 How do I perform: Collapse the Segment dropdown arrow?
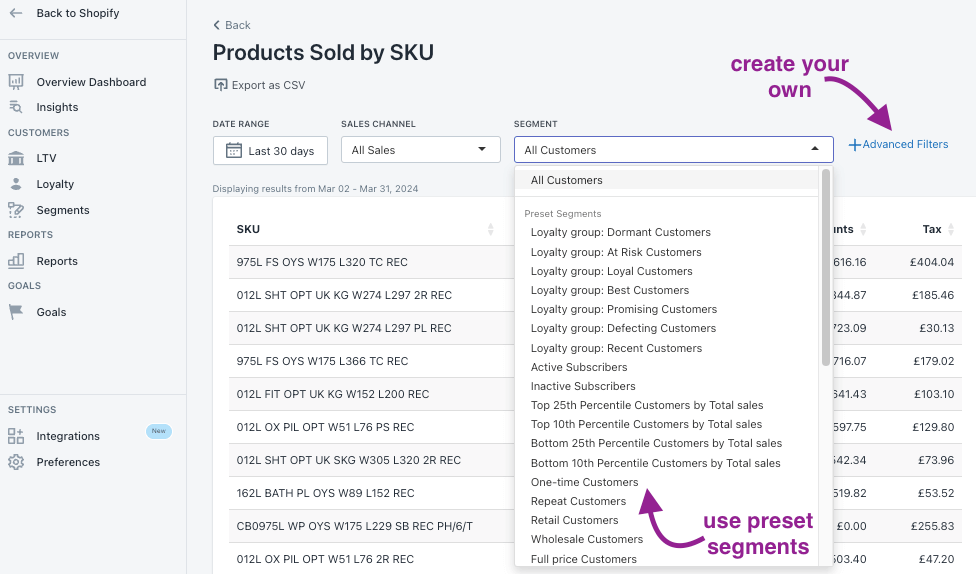(815, 149)
